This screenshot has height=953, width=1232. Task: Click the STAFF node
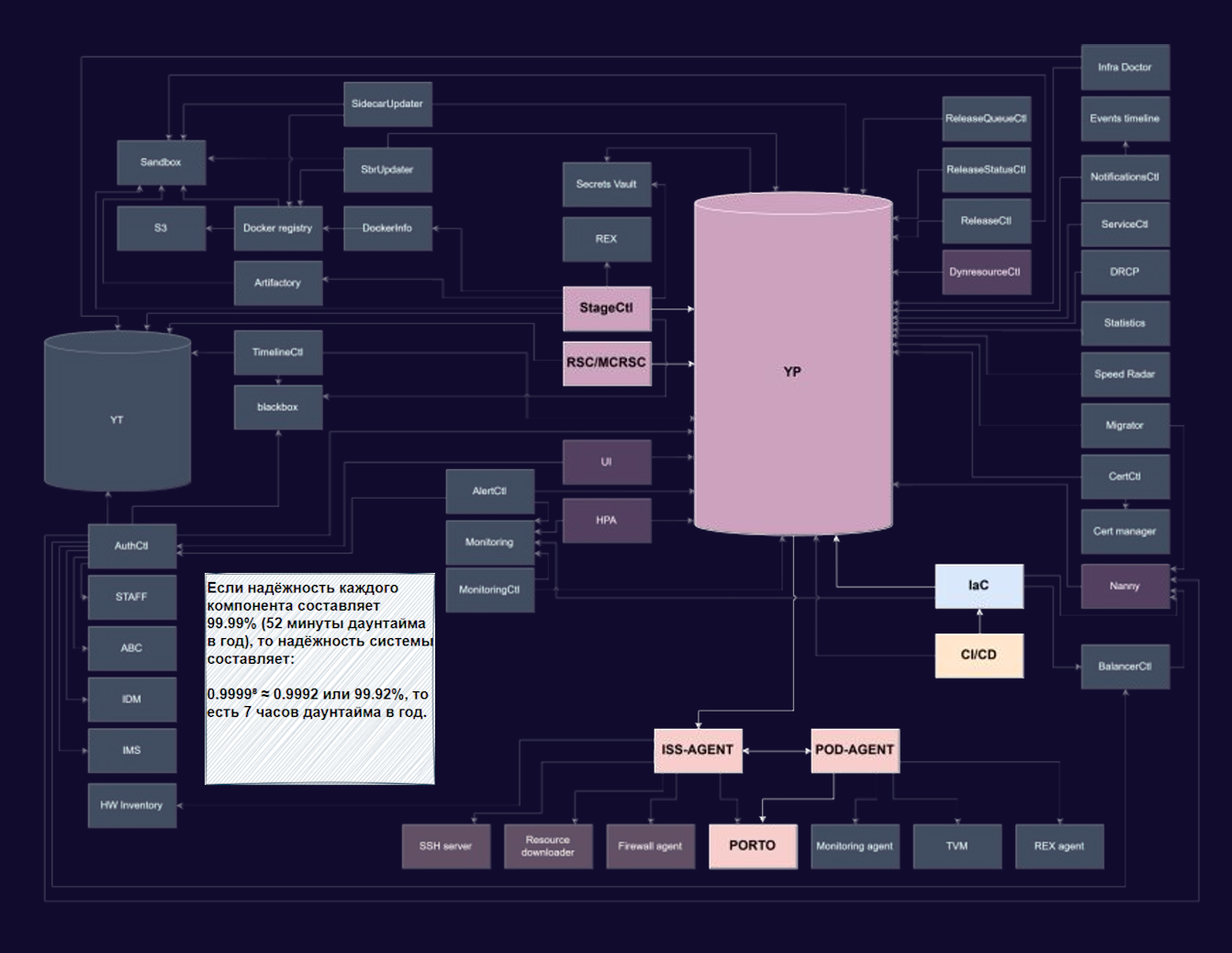coord(132,598)
